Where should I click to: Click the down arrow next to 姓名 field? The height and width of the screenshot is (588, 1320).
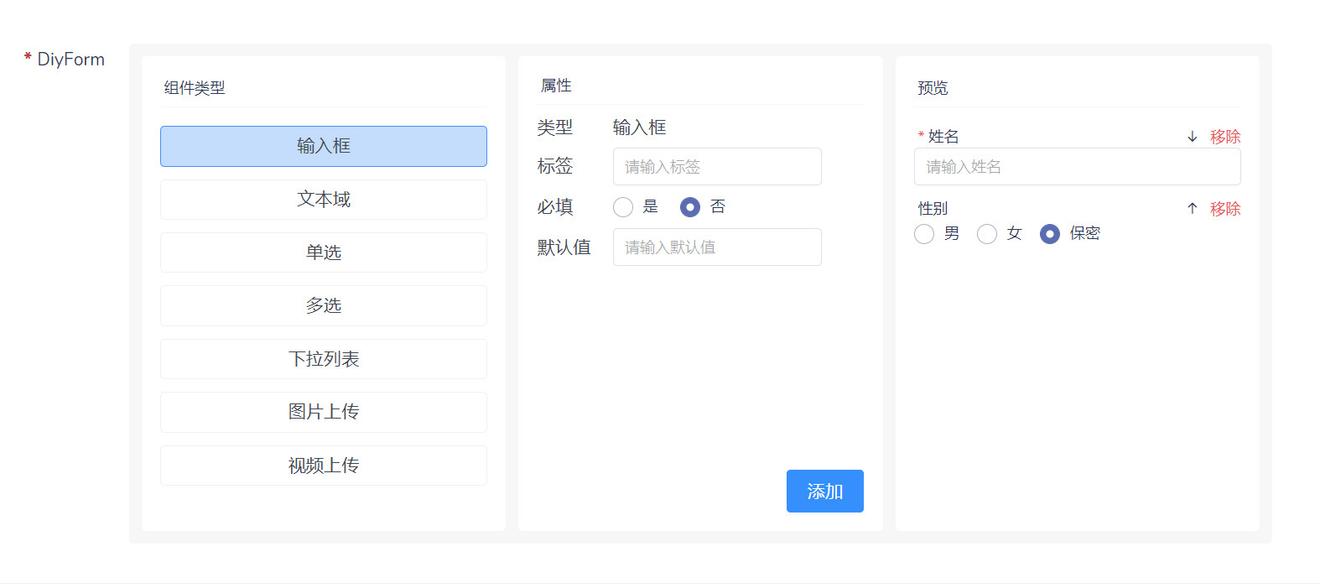1190,136
